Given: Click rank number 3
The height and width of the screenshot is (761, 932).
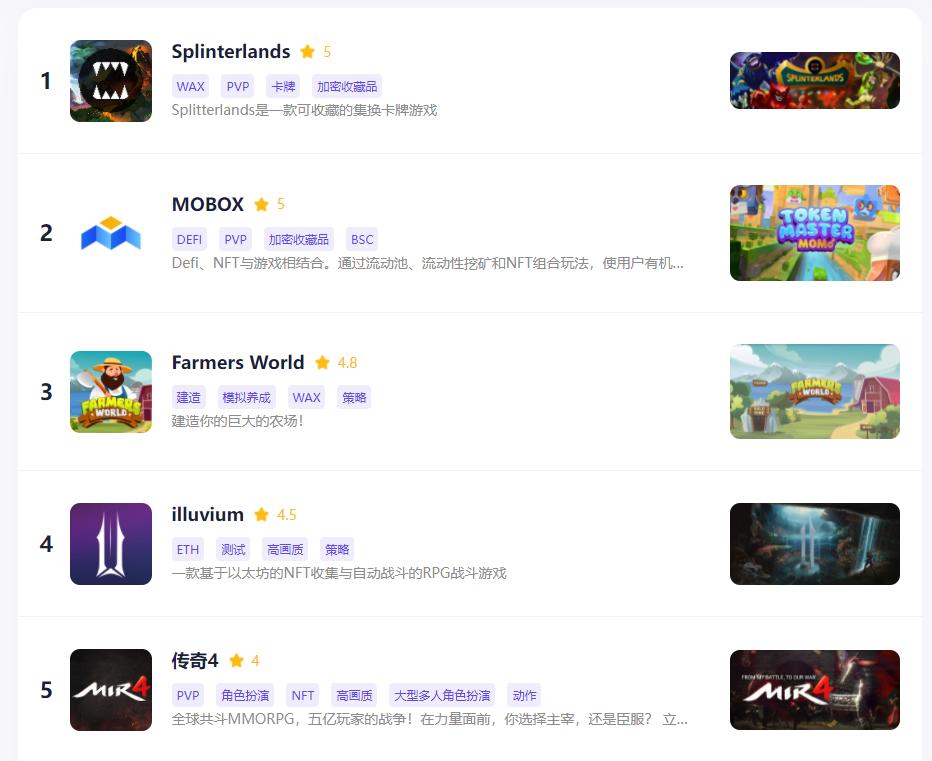Looking at the screenshot, I should pos(46,392).
